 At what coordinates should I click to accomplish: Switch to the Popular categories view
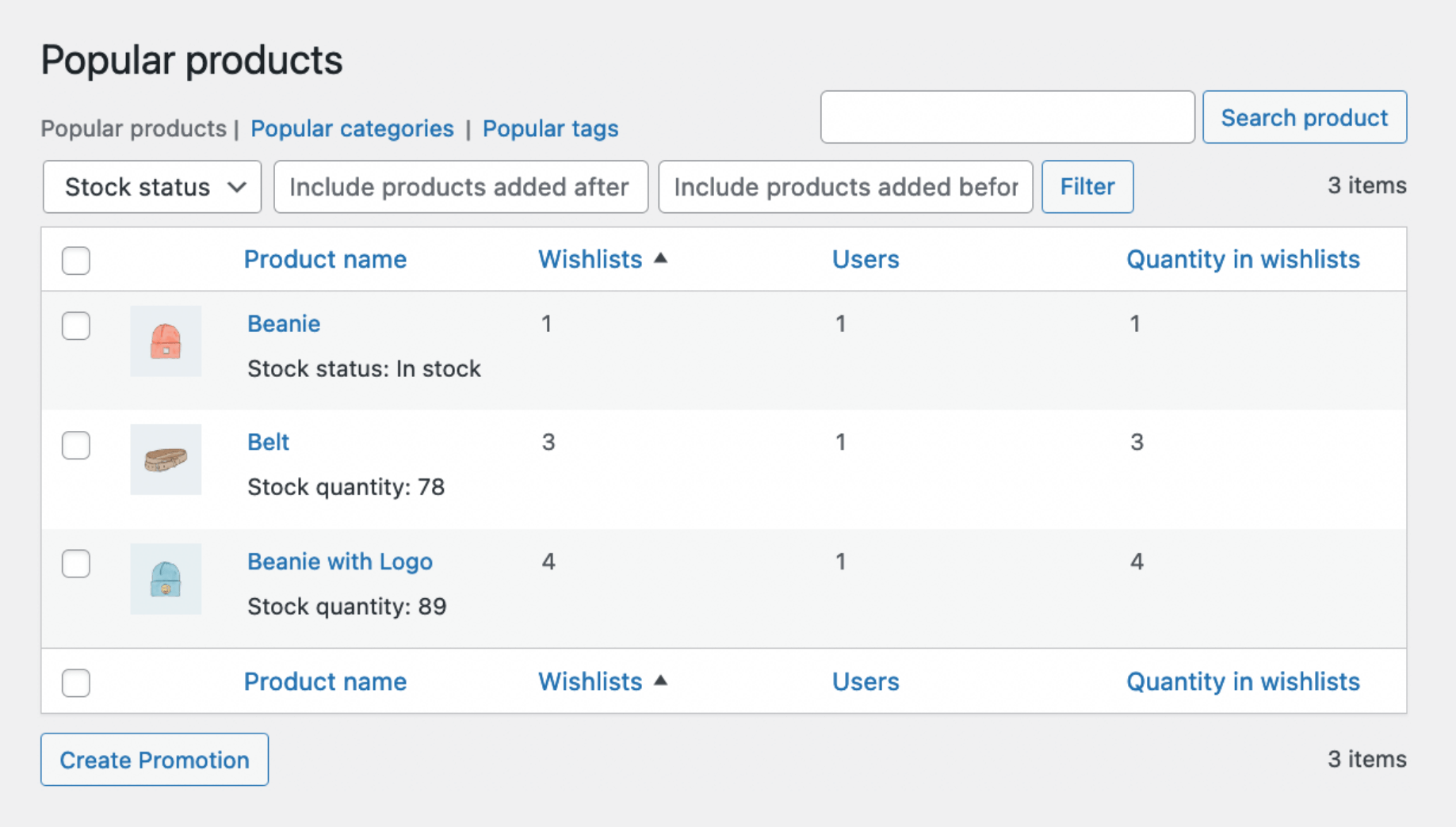click(352, 128)
